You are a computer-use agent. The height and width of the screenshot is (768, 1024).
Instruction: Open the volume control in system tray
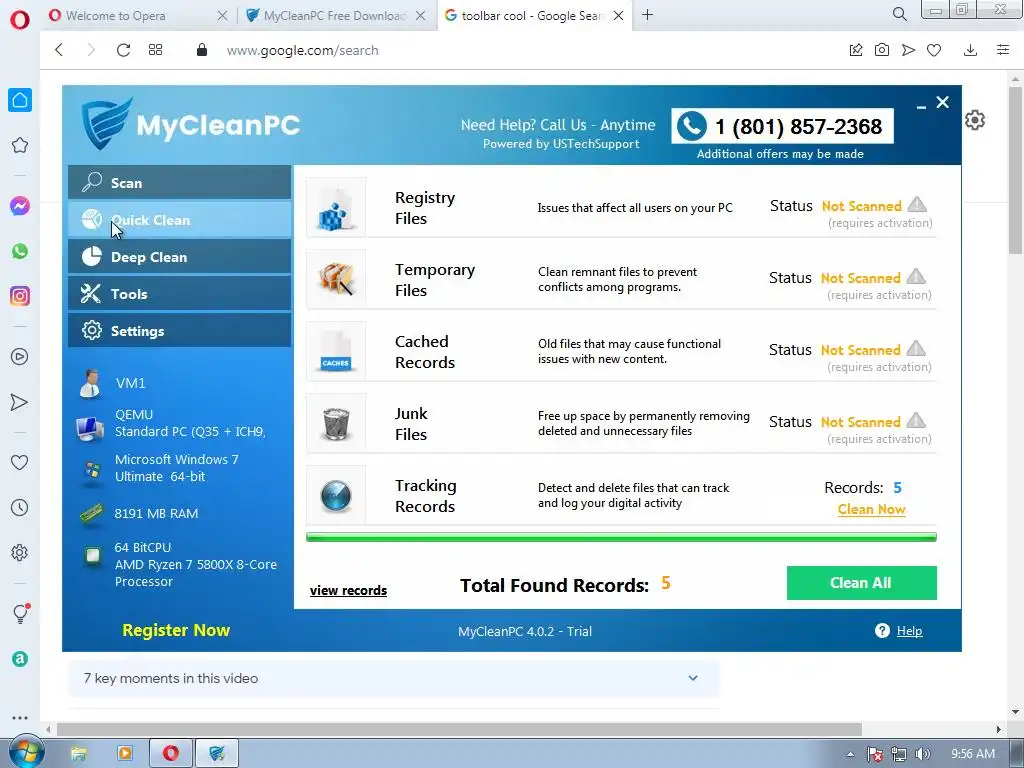[x=922, y=754]
